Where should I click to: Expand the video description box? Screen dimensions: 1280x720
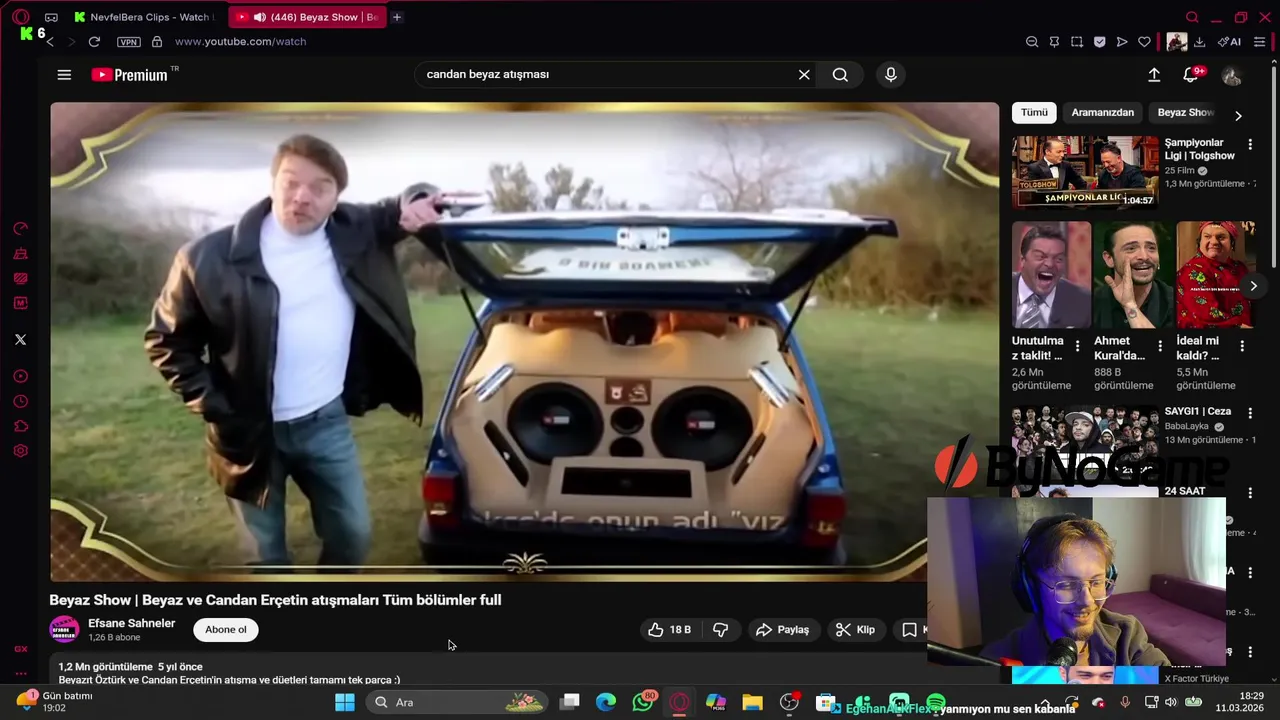tap(490, 672)
